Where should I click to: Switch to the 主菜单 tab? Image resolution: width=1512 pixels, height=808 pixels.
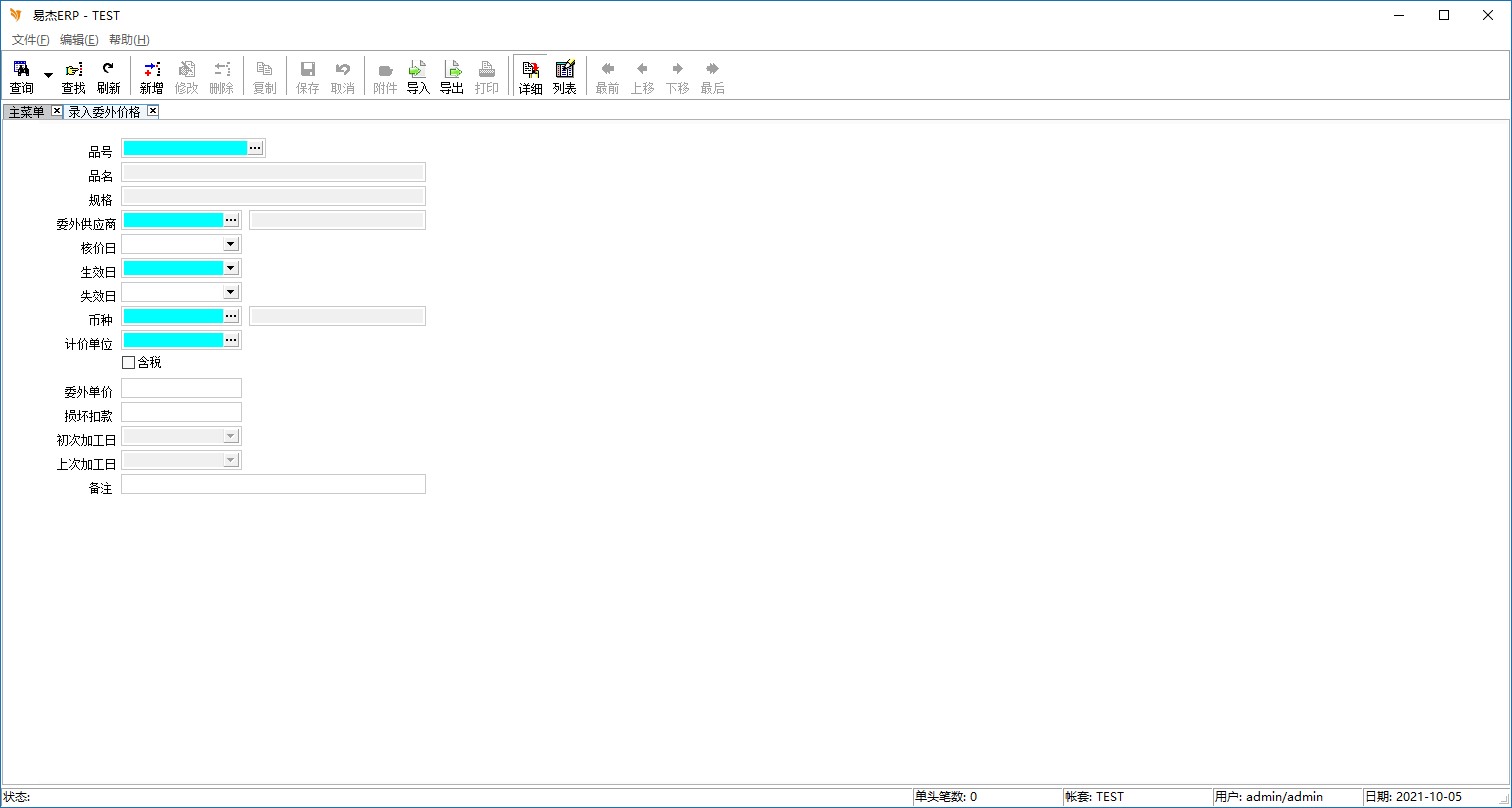(27, 112)
